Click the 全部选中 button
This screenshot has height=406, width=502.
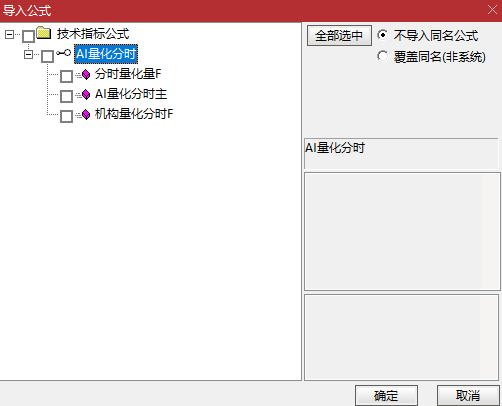point(339,35)
